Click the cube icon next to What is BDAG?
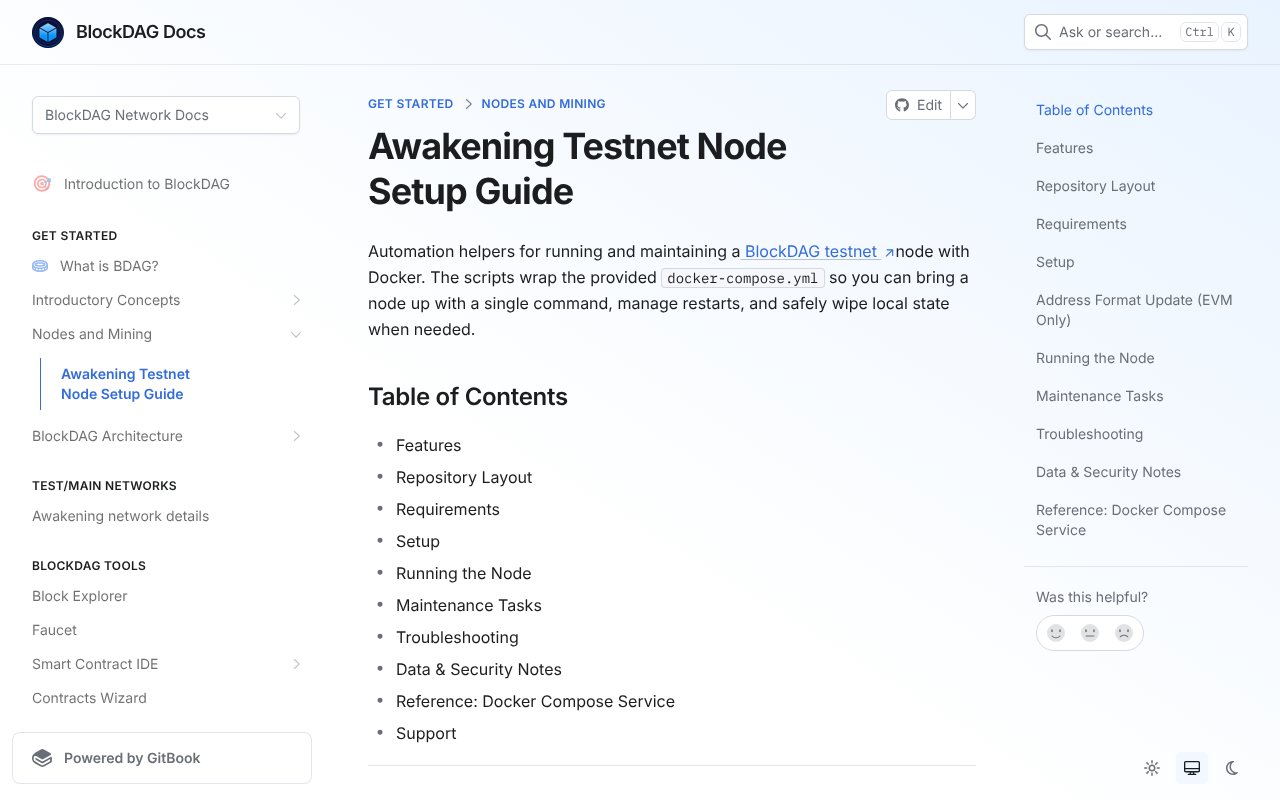The width and height of the screenshot is (1280, 800). 40,266
